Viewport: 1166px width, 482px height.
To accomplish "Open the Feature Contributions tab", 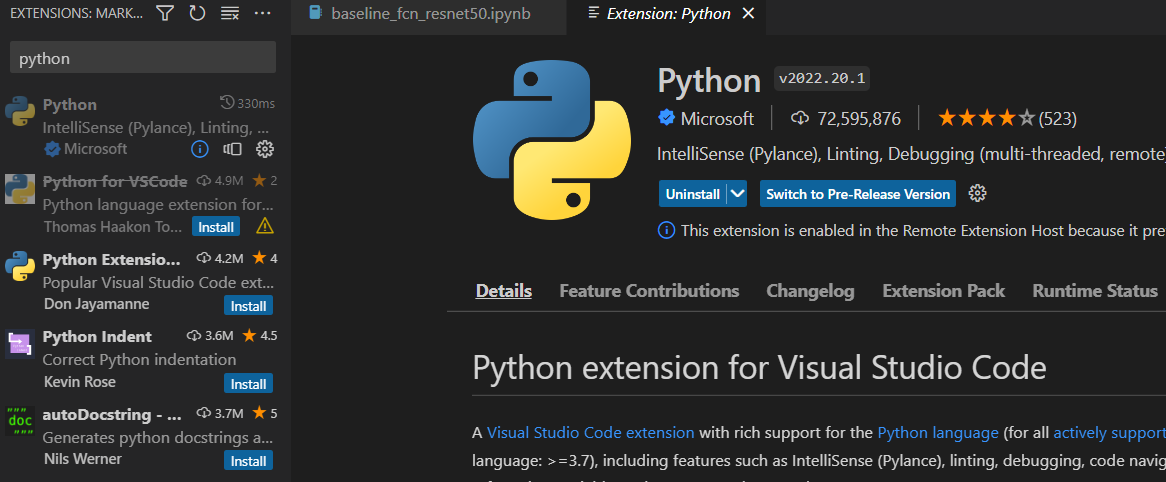I will 649,291.
